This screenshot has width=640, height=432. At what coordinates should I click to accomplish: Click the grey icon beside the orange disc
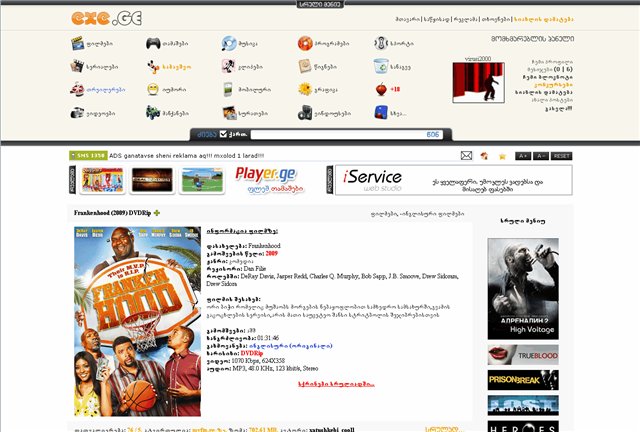[380, 43]
